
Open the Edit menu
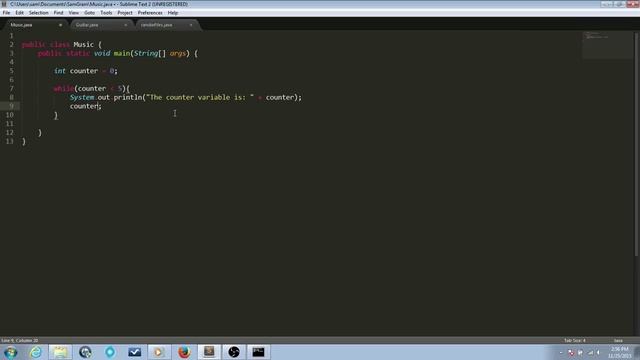pos(19,13)
